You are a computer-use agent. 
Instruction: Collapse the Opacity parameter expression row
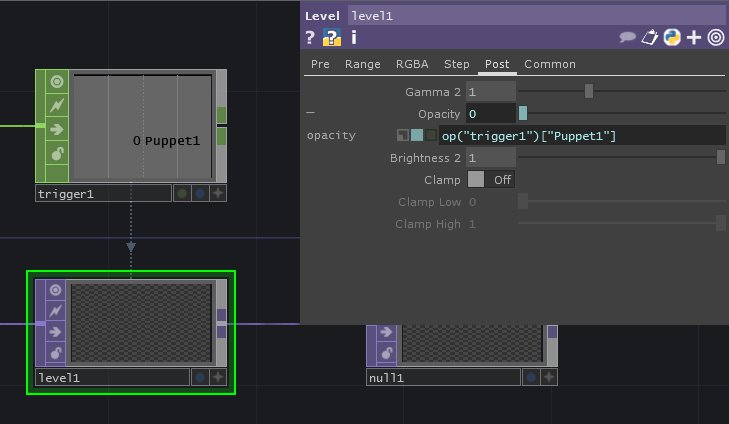[310, 113]
